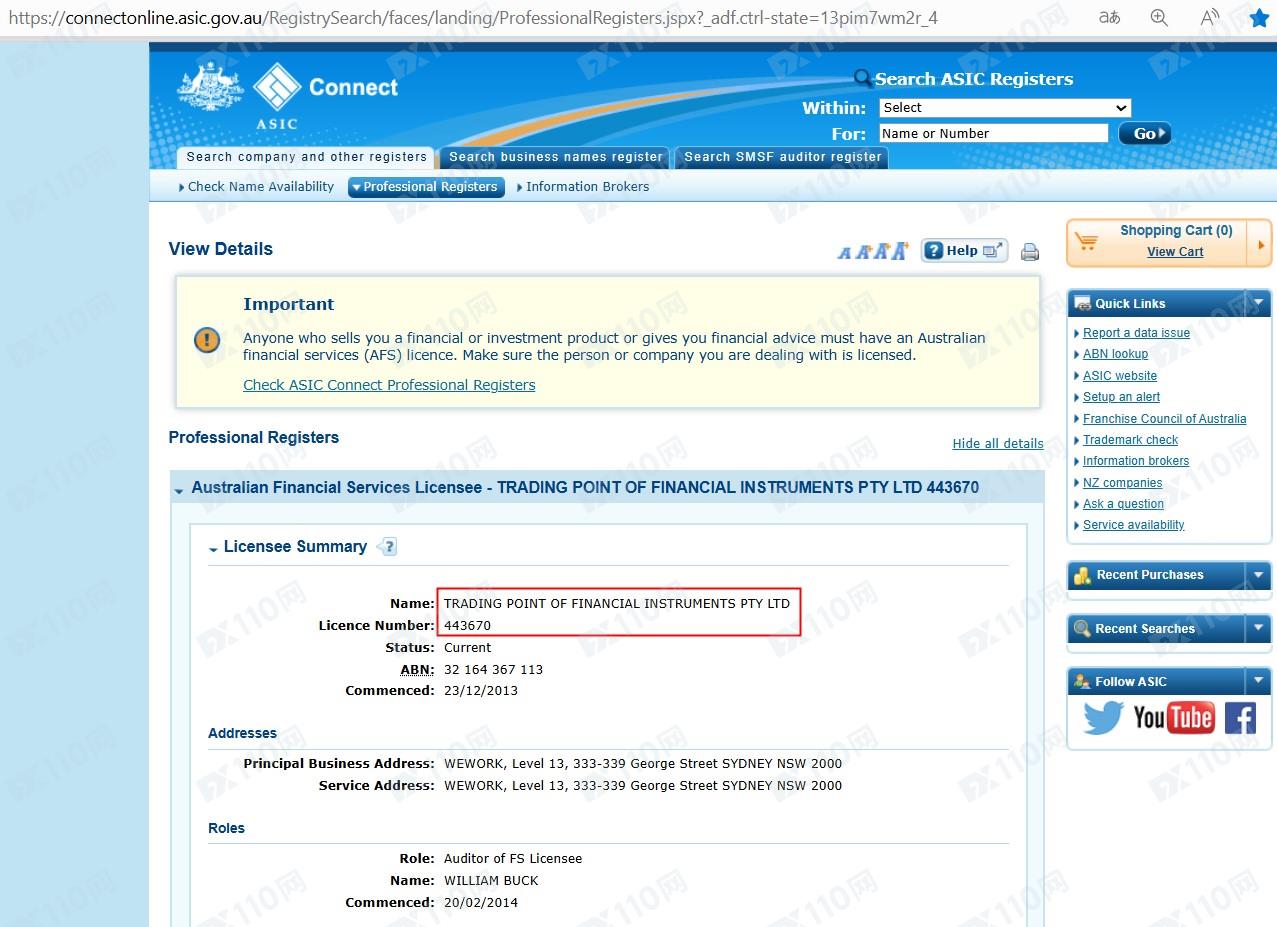Click the ABN value 32 164 367 113
1277x927 pixels.
(493, 670)
